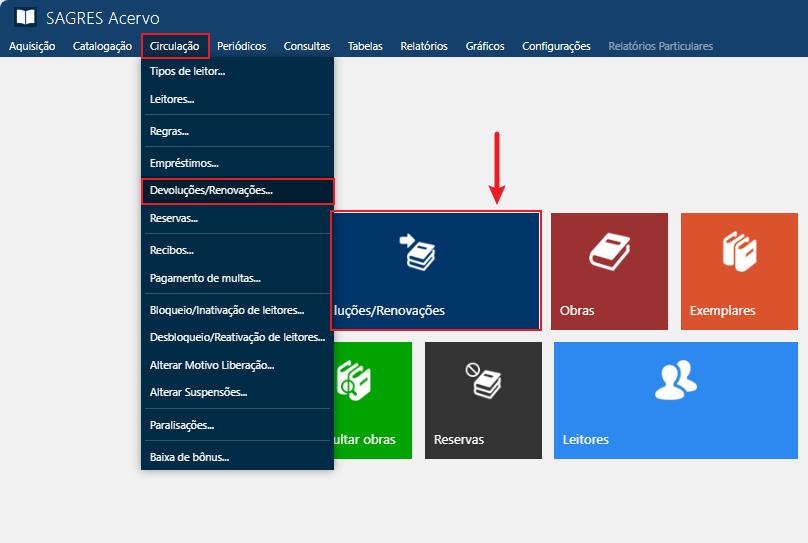Click Tipos de leitor... in the menu

[187, 72]
